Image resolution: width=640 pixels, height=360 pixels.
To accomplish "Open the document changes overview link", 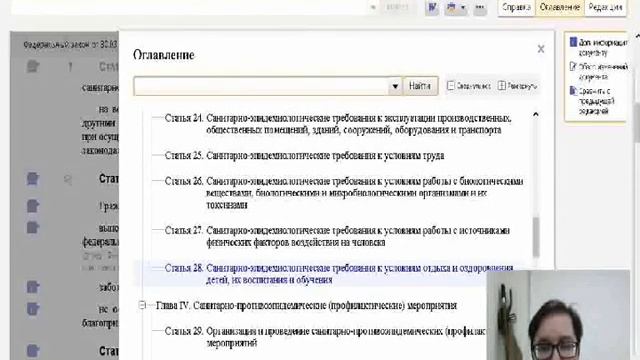I will click(598, 71).
